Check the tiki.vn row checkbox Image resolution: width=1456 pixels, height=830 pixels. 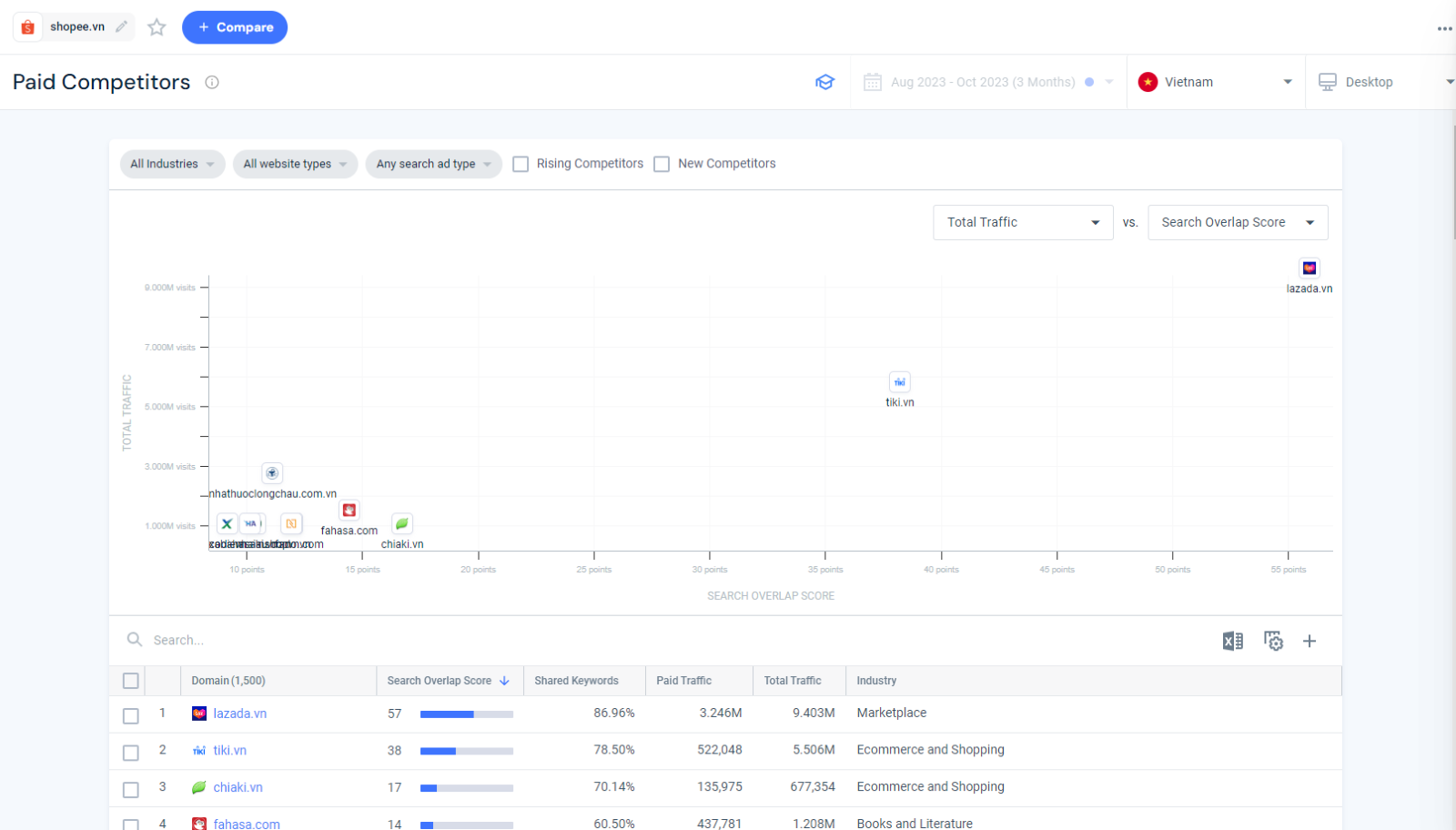pyautogui.click(x=131, y=753)
